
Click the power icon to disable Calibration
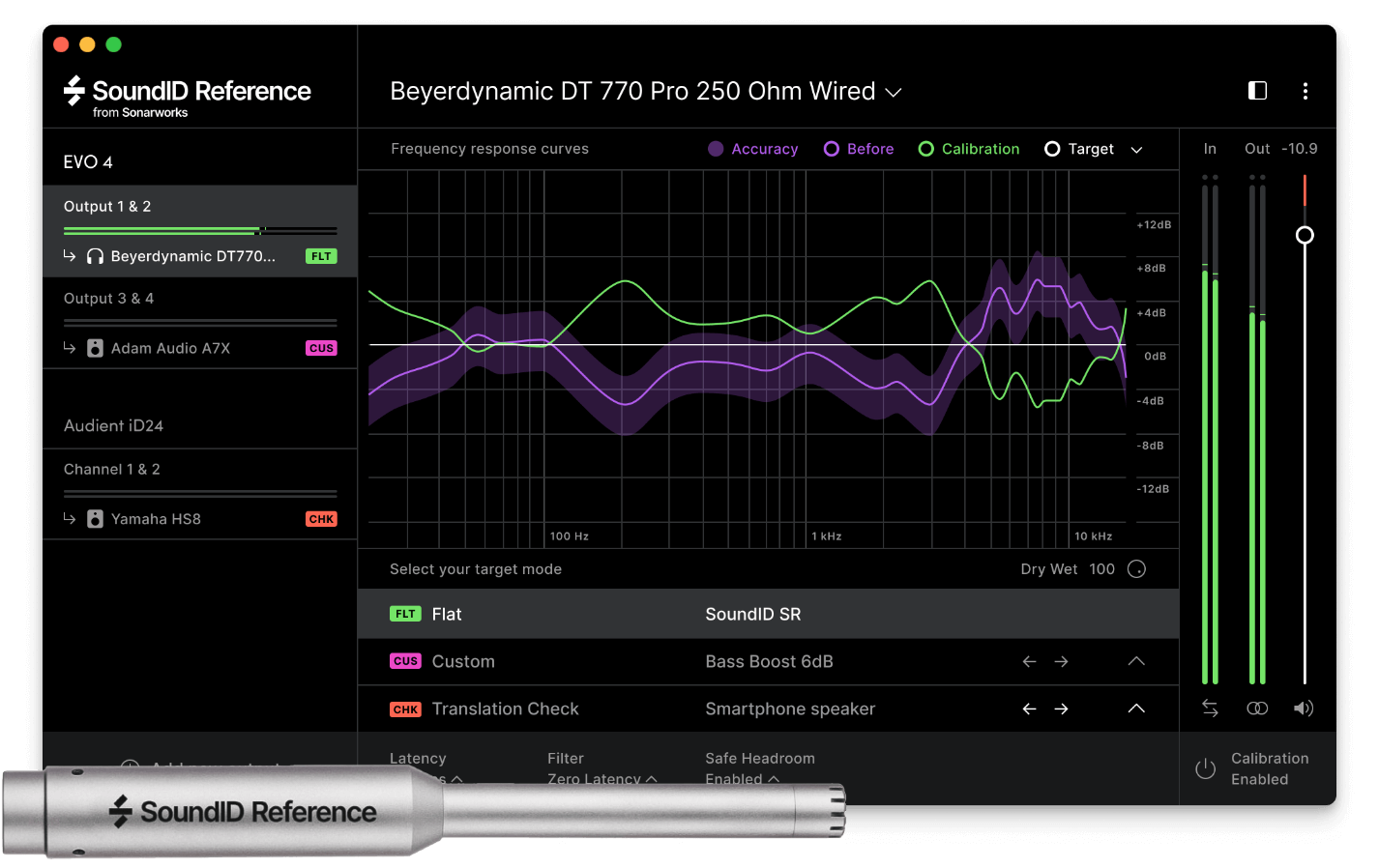click(1205, 768)
